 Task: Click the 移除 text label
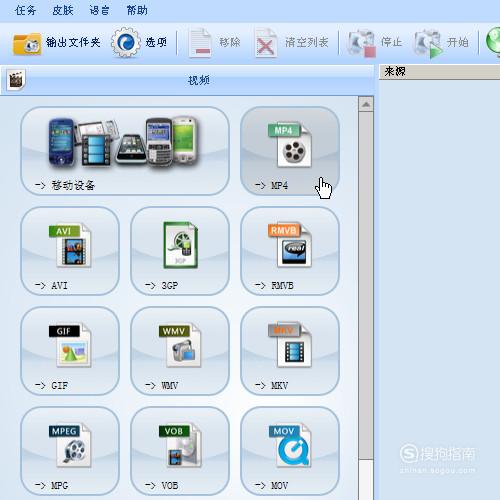click(x=230, y=42)
